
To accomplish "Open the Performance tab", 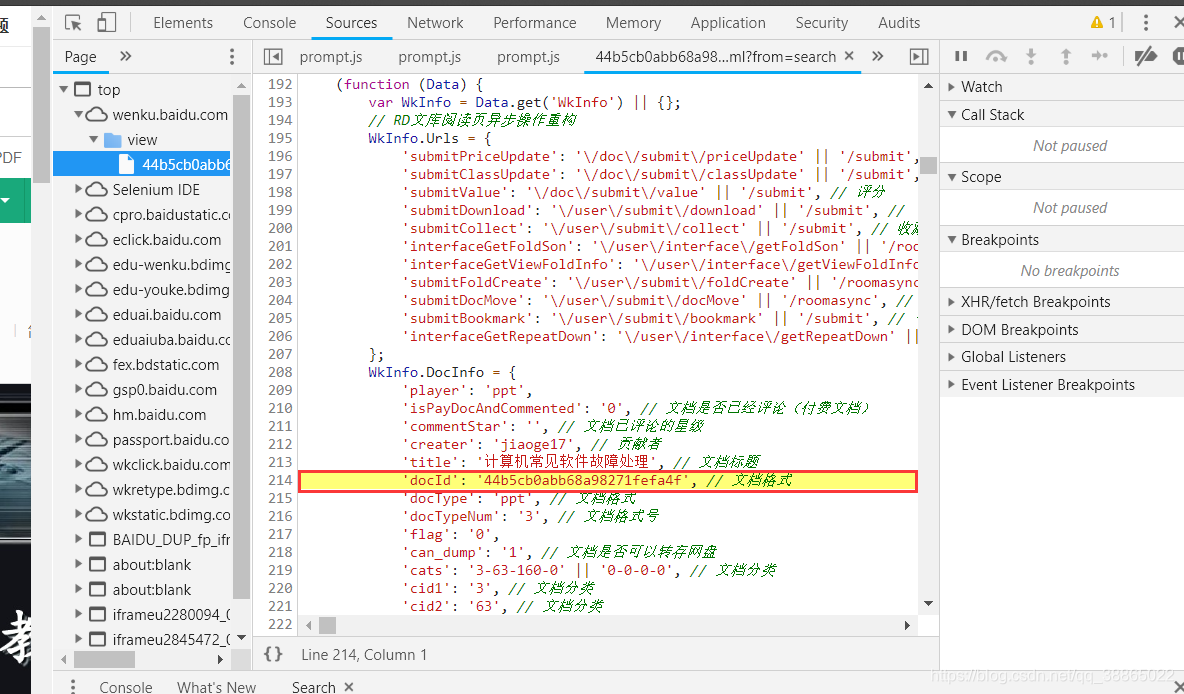I will (x=535, y=23).
